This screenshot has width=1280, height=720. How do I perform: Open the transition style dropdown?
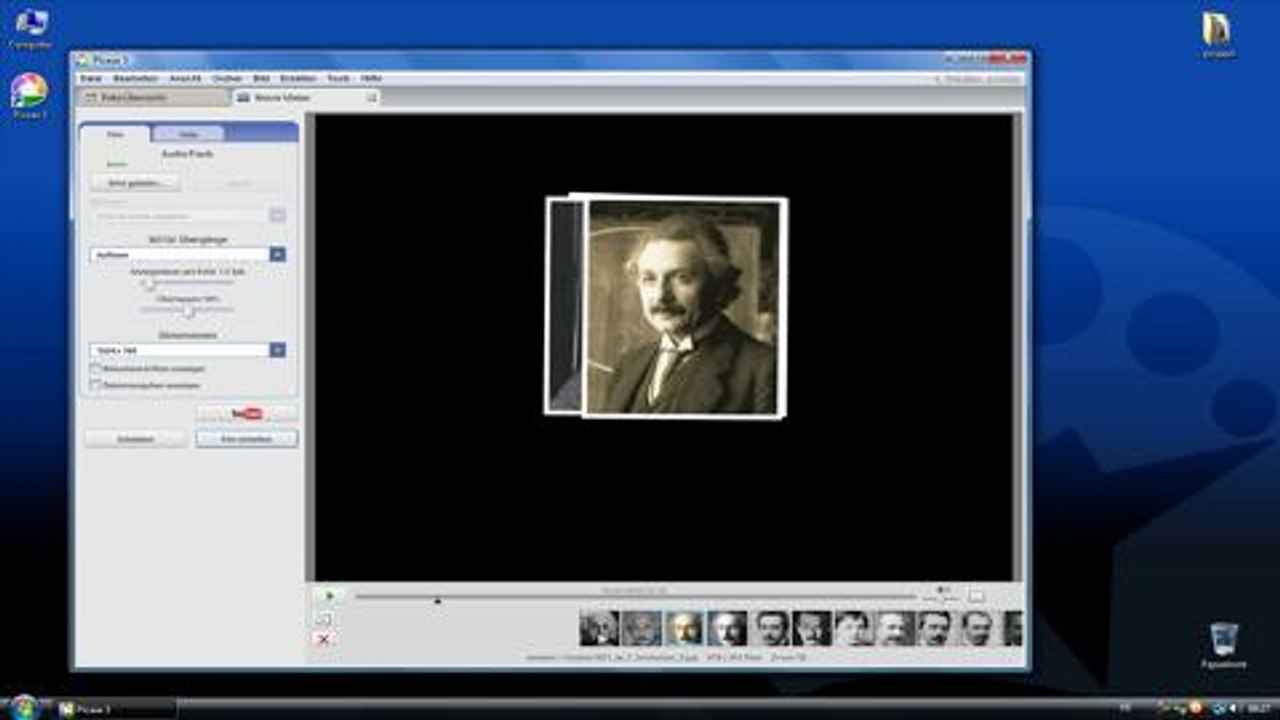(x=188, y=255)
